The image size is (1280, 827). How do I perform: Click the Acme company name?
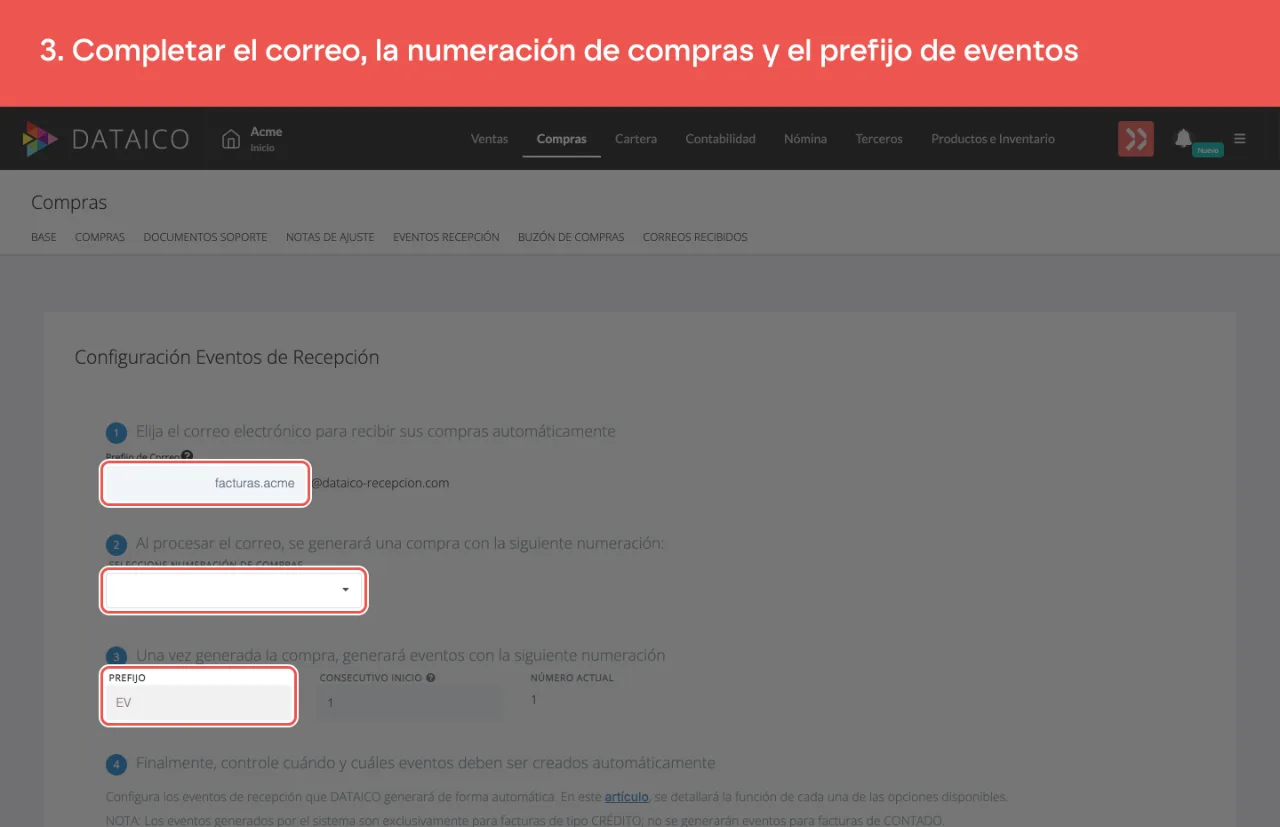[266, 132]
